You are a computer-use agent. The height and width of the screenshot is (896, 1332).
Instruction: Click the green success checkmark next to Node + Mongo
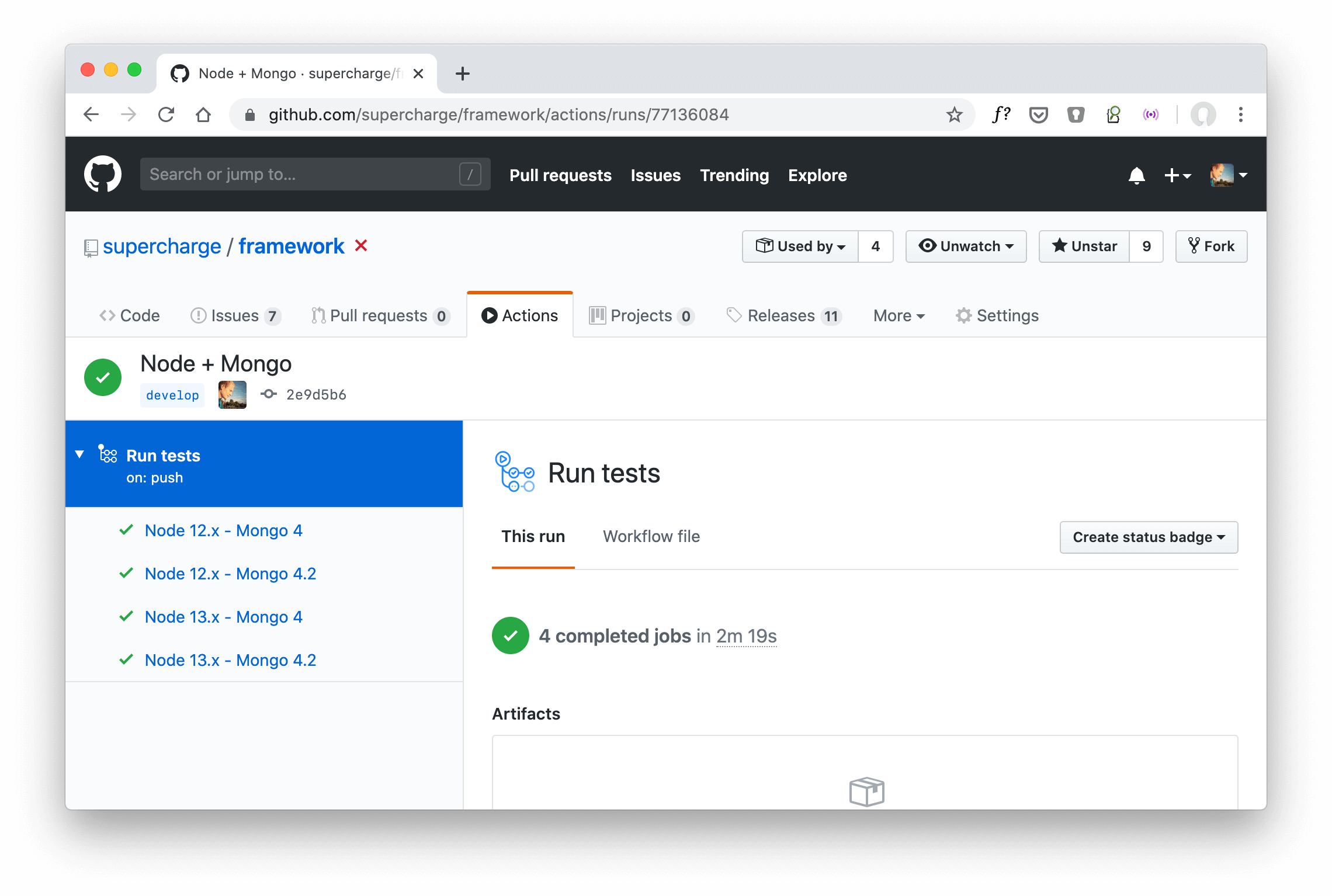coord(103,377)
